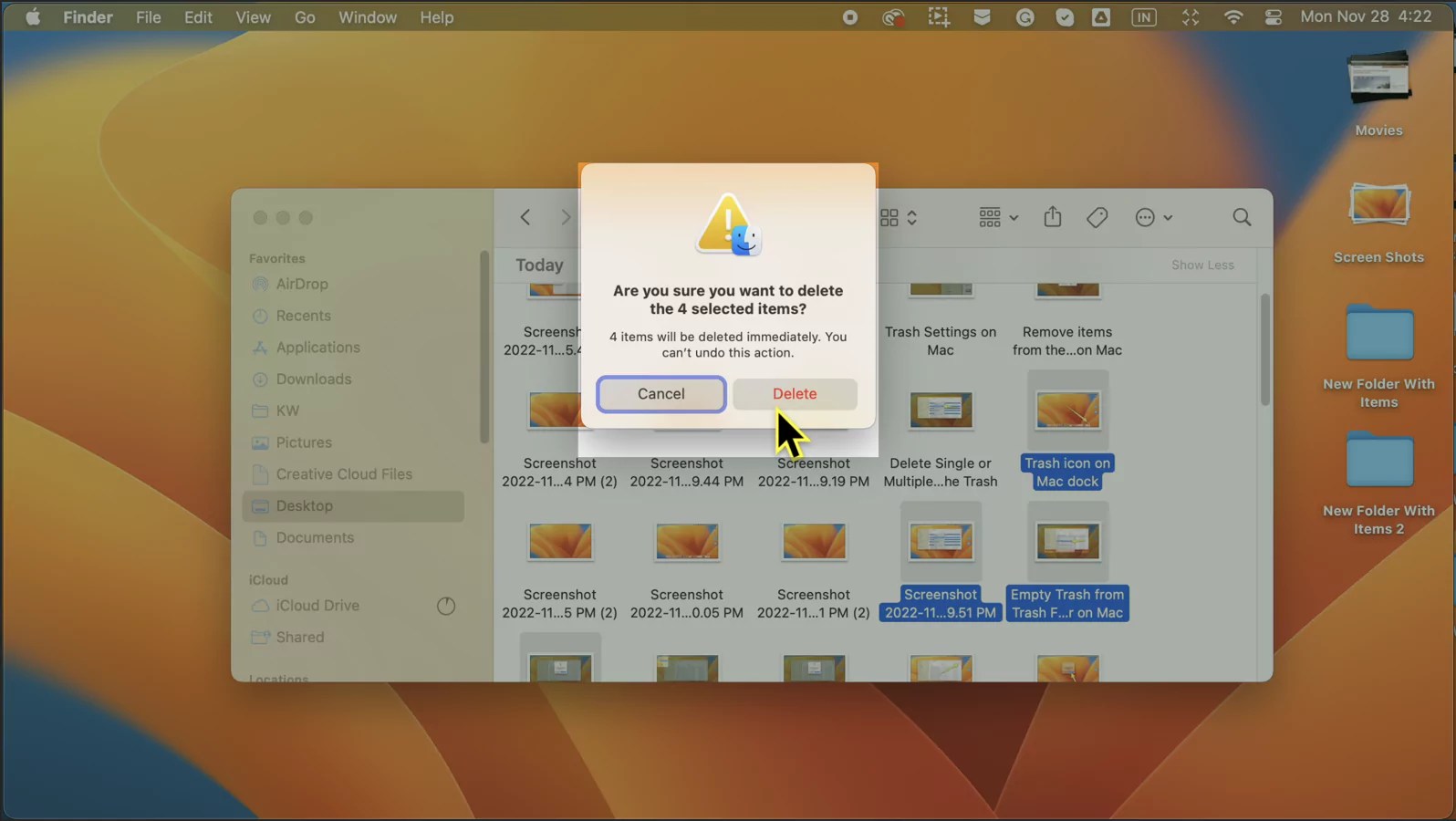Click Finder file list vertical scrollbar
Screen dimensions: 1456x821
point(1264,349)
